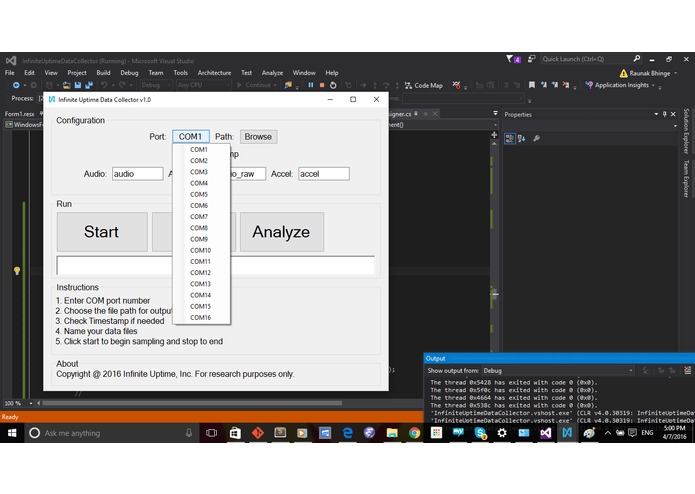Open File Explorer from the taskbar
The width and height of the screenshot is (695, 494).
pos(392,433)
